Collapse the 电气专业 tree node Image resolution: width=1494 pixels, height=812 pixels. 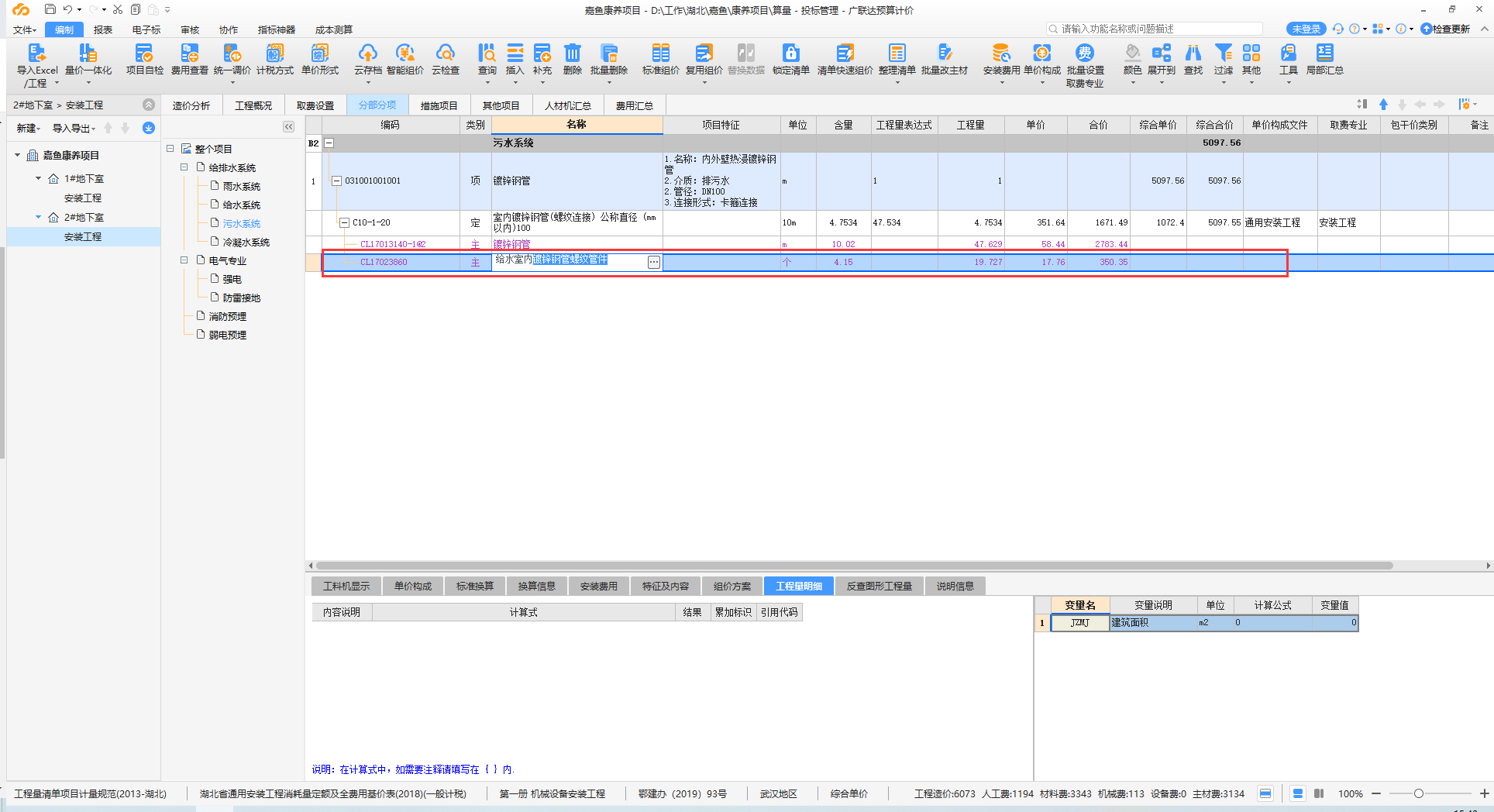tap(184, 260)
